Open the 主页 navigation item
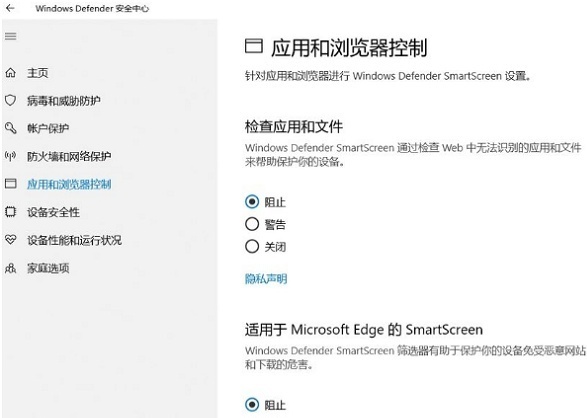 click(x=37, y=73)
